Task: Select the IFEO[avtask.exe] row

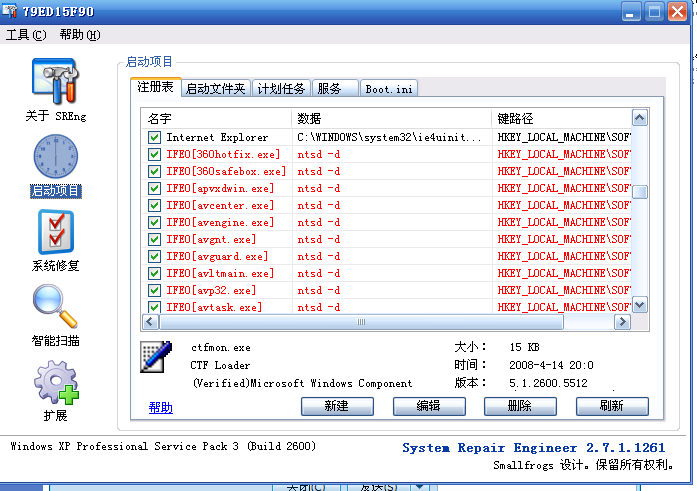Action: pyautogui.click(x=387, y=307)
